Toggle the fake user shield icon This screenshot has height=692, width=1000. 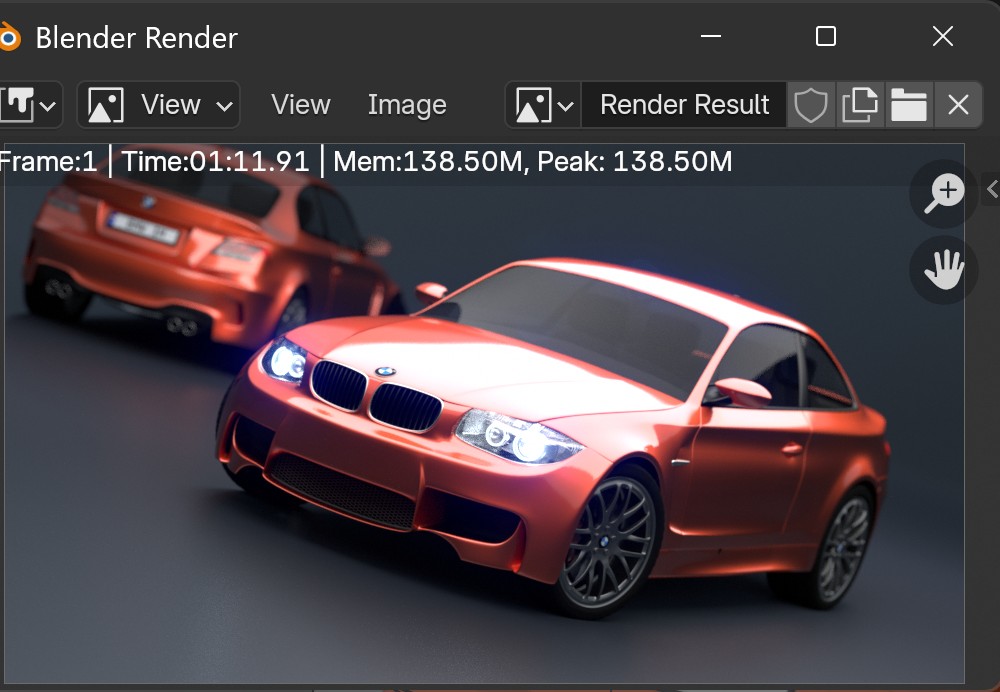pos(811,105)
